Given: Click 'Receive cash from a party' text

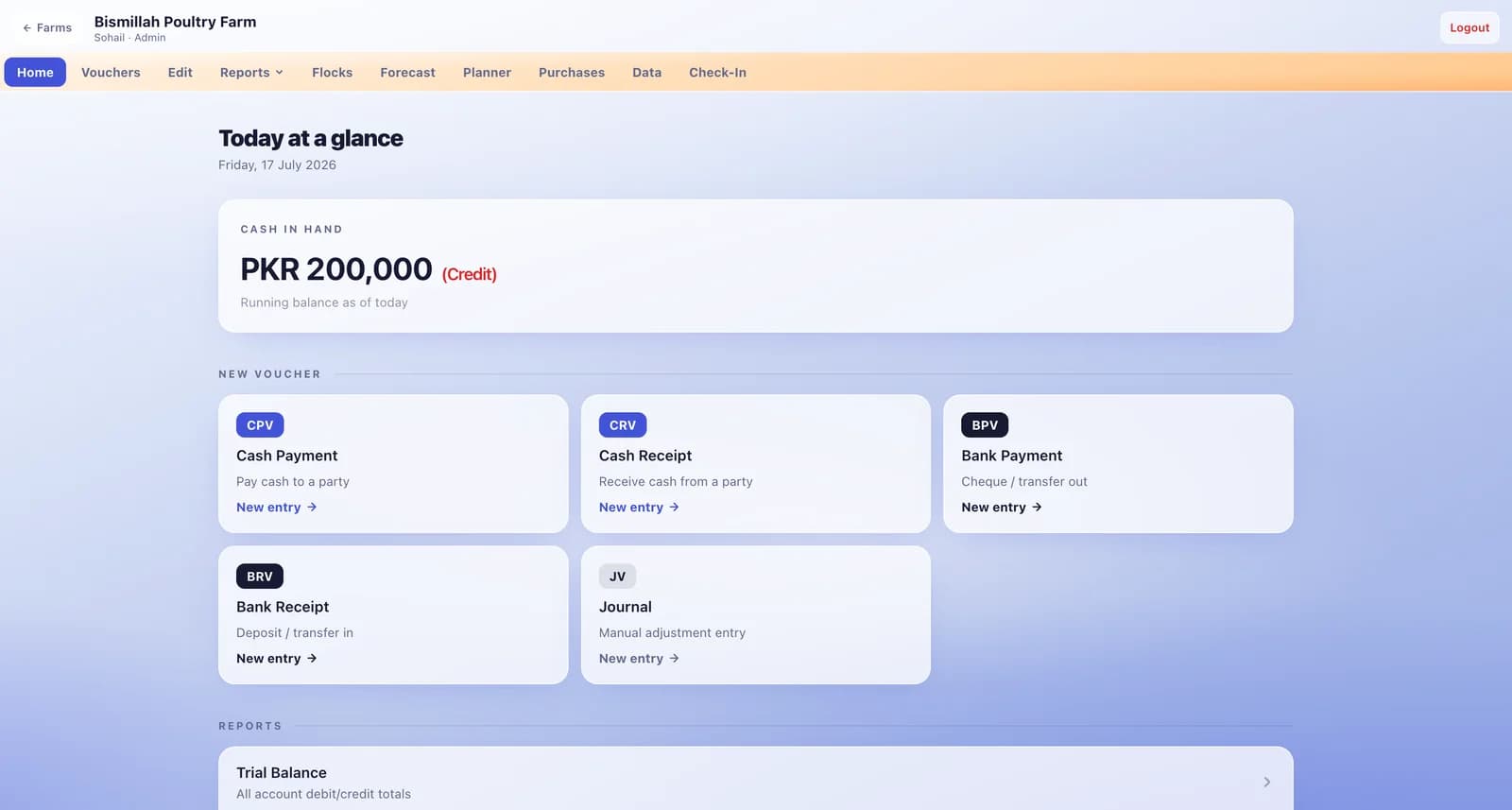Looking at the screenshot, I should click(x=676, y=482).
